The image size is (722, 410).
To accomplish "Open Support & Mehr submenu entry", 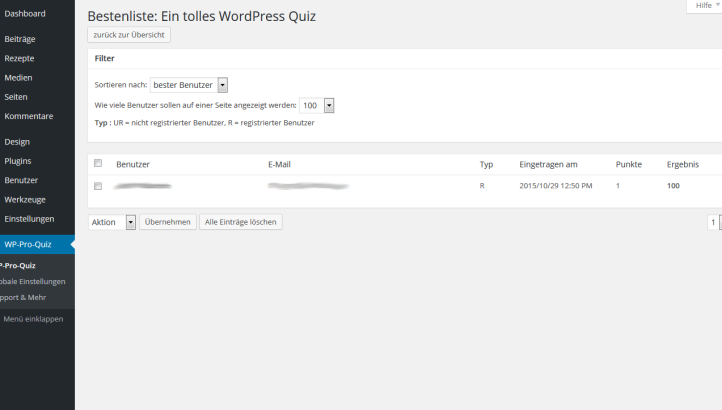I will (x=23, y=298).
